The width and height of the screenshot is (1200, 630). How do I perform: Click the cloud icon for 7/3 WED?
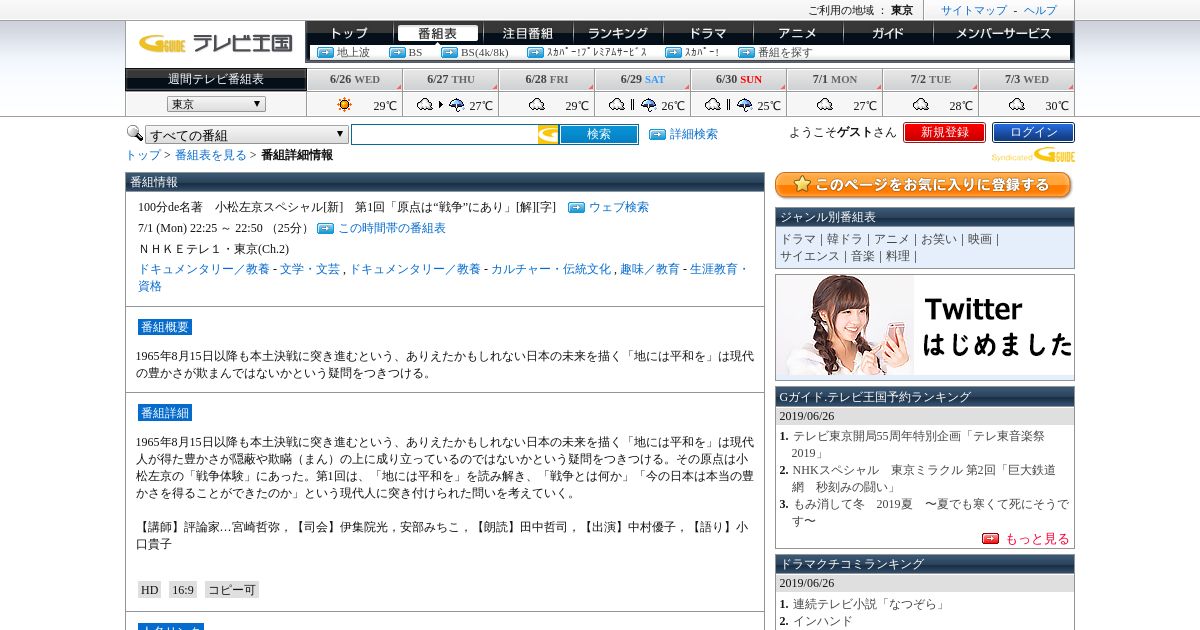pyautogui.click(x=1017, y=104)
